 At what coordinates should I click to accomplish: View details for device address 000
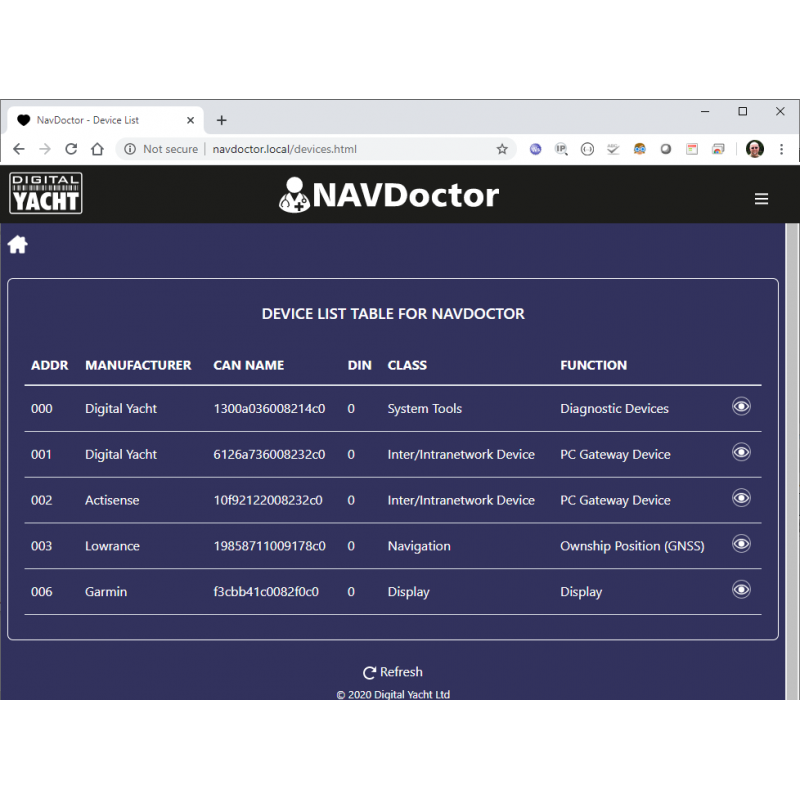coord(741,406)
